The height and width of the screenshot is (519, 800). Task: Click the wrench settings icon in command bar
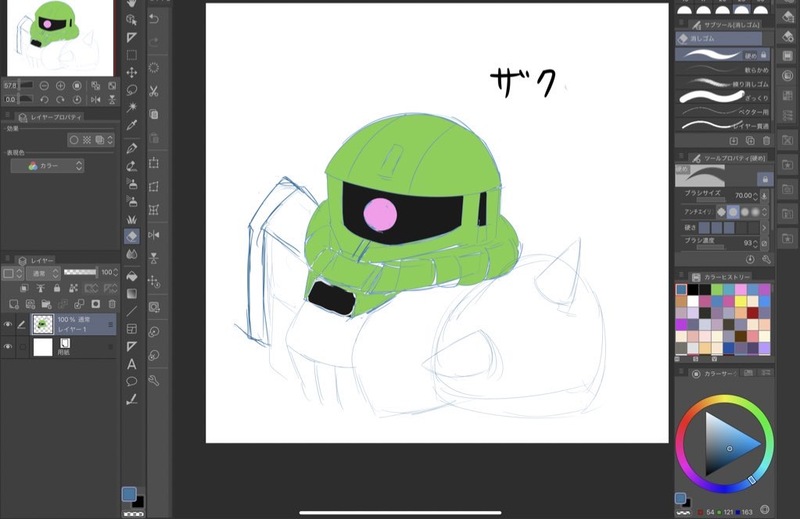pyautogui.click(x=154, y=380)
